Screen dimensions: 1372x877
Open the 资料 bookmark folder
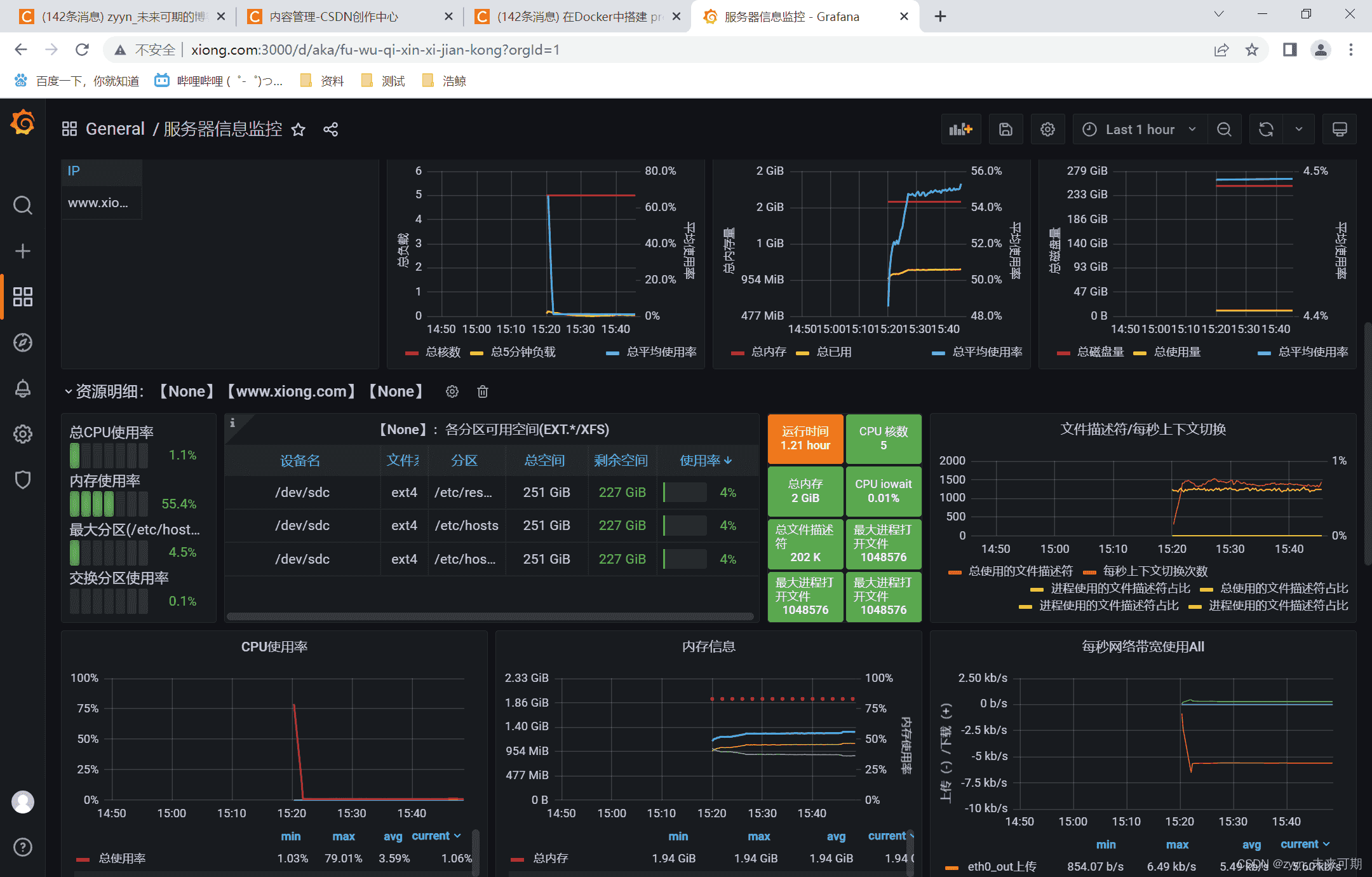(x=322, y=81)
